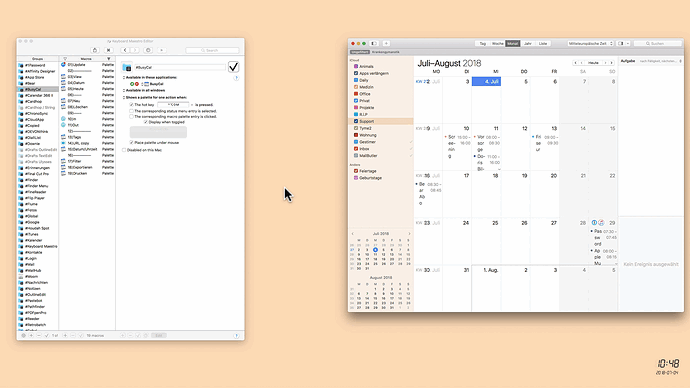Click the Edit button at Keyboard Maestro bottom
Viewport: 690px width, 388px height.
point(159,335)
